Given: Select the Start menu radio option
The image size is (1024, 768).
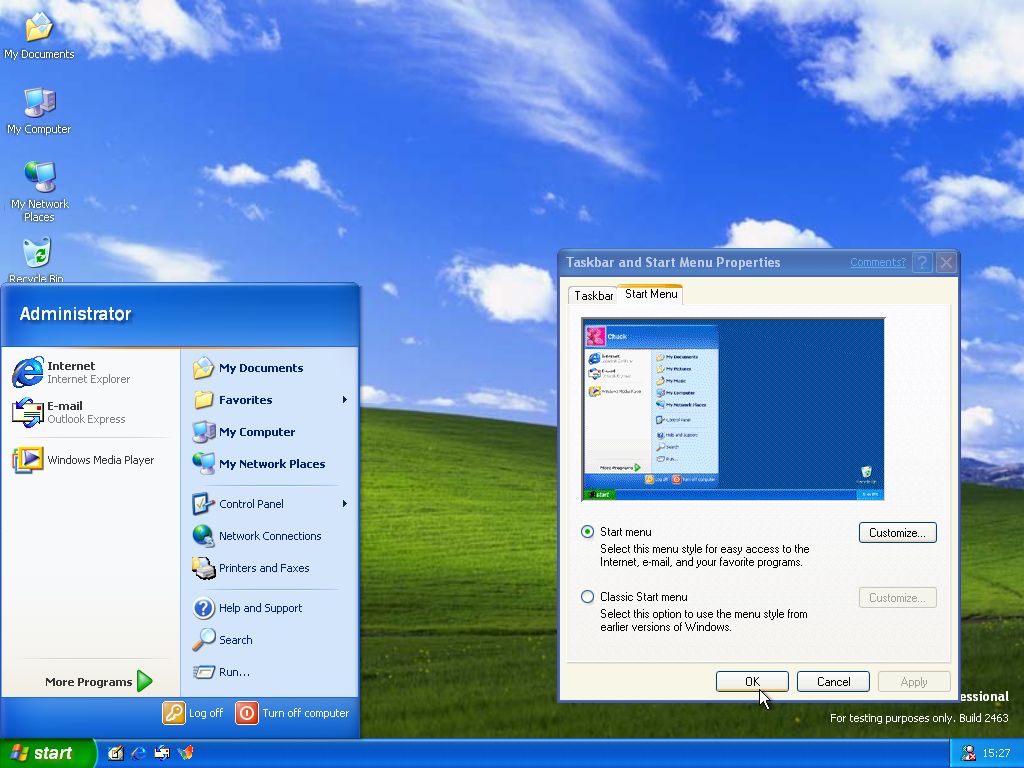Looking at the screenshot, I should click(x=588, y=532).
